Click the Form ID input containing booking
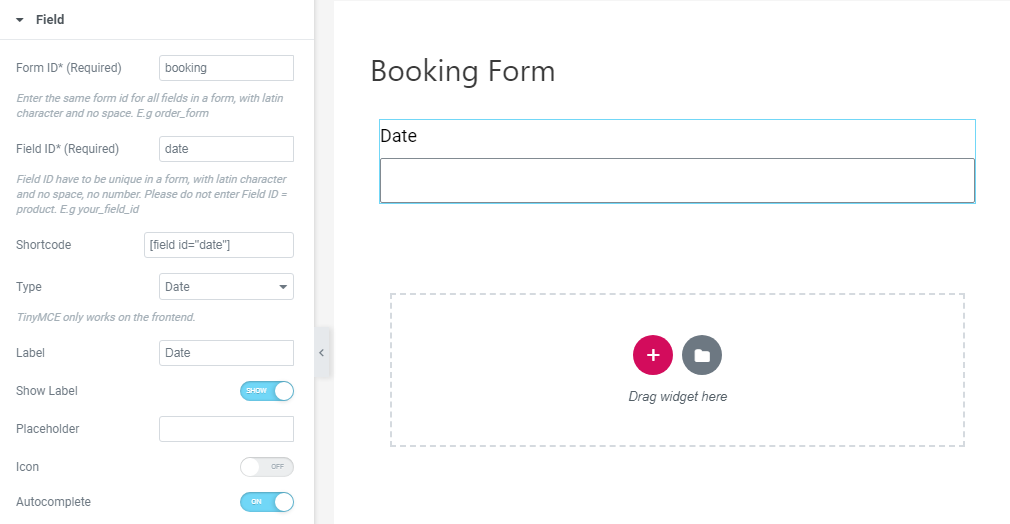The height and width of the screenshot is (524, 1010). (226, 68)
